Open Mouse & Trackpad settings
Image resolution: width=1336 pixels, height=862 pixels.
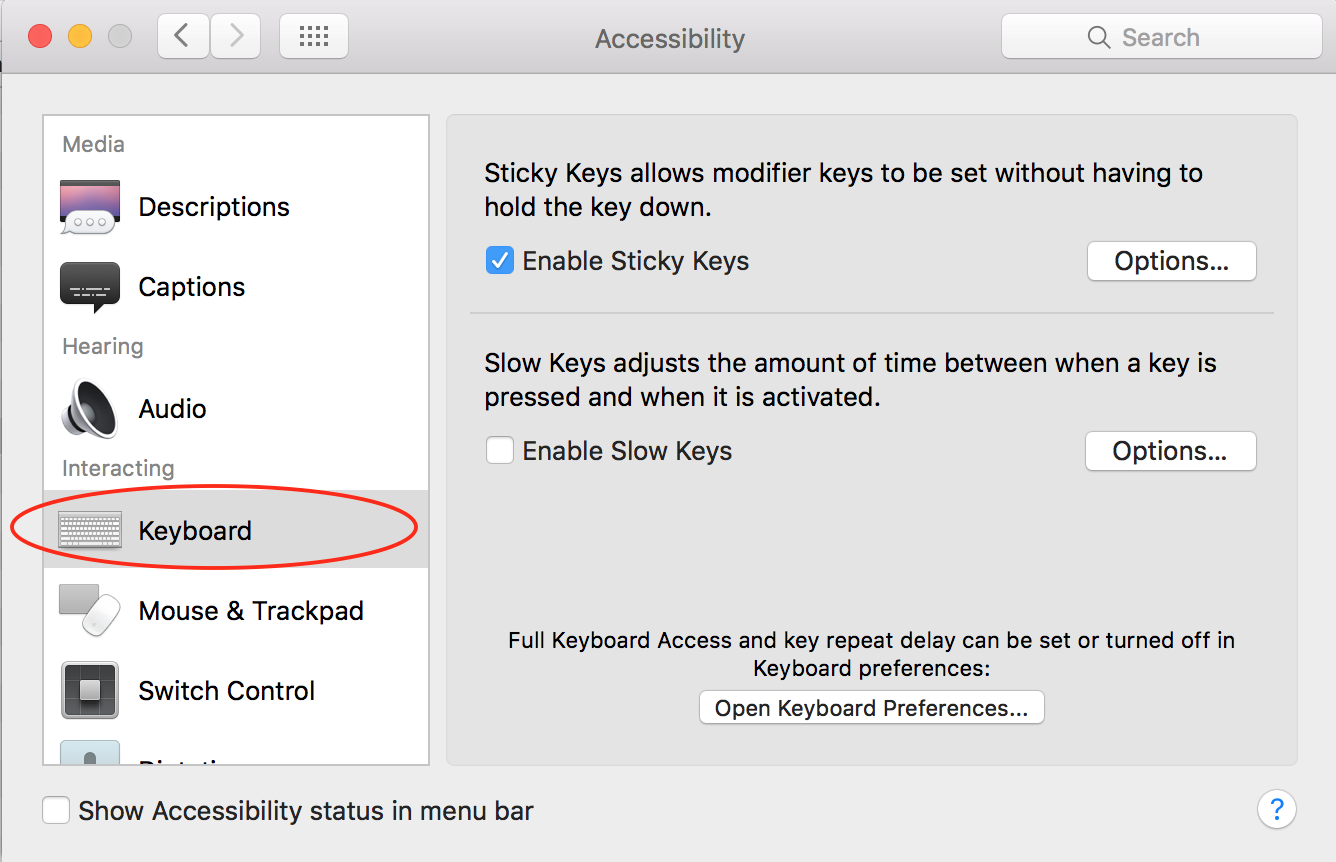251,610
